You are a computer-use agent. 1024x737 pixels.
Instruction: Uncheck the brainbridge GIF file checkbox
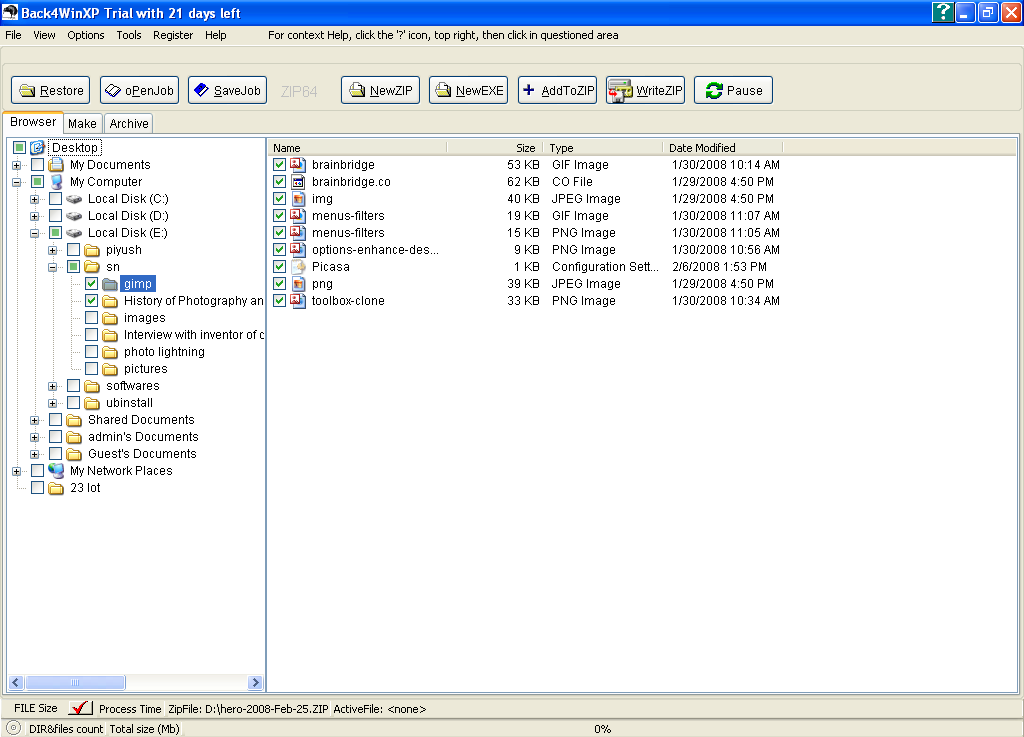[x=280, y=165]
